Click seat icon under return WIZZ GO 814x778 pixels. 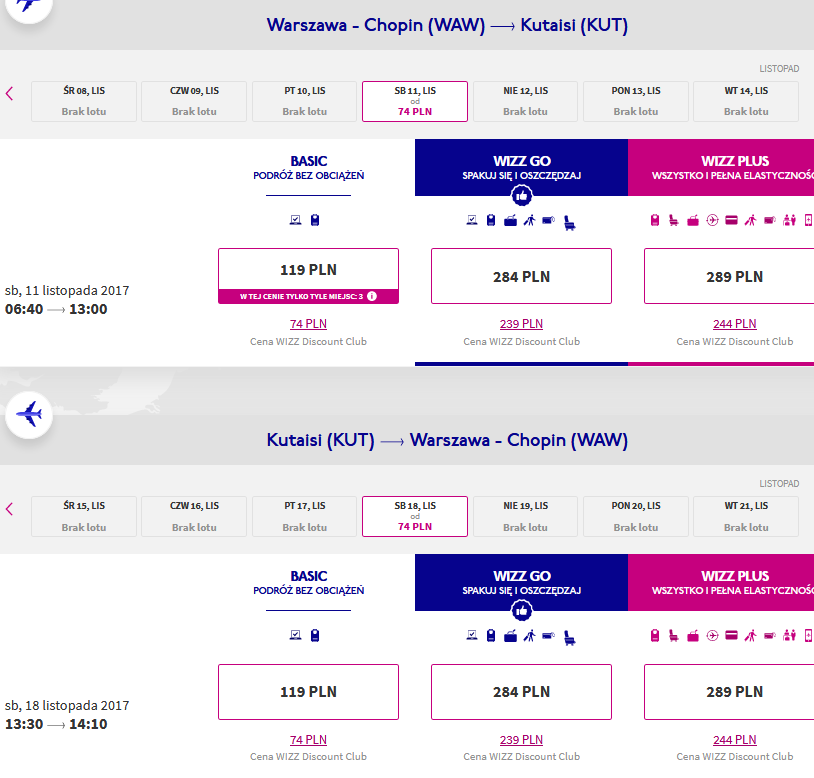click(569, 638)
